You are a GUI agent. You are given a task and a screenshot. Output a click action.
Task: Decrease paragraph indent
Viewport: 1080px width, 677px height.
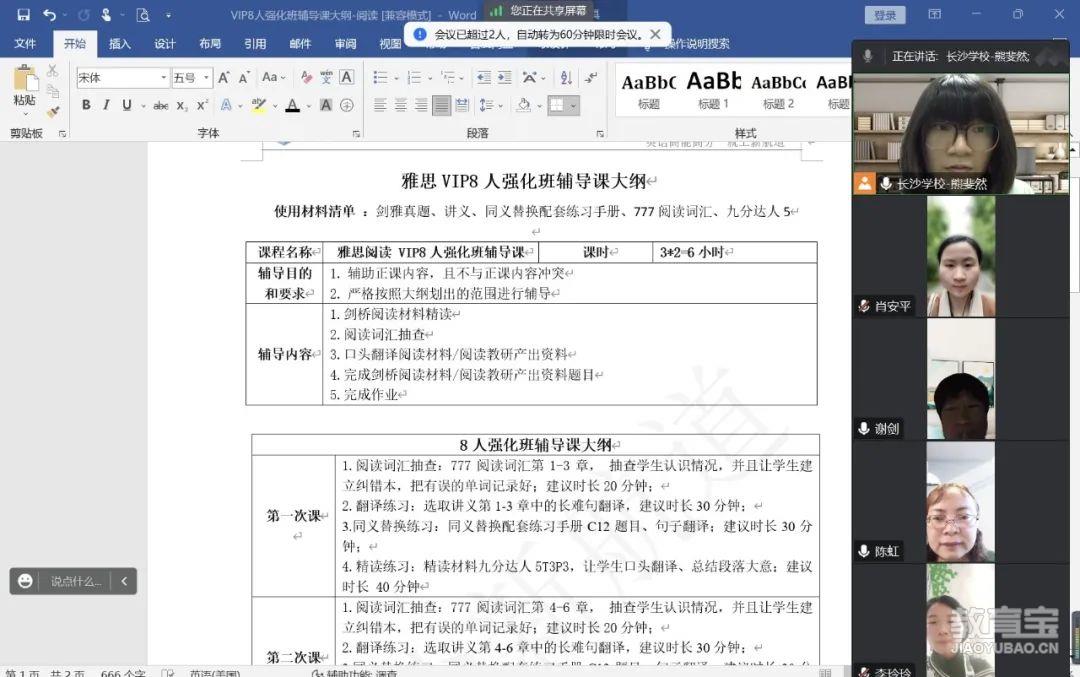click(484, 78)
